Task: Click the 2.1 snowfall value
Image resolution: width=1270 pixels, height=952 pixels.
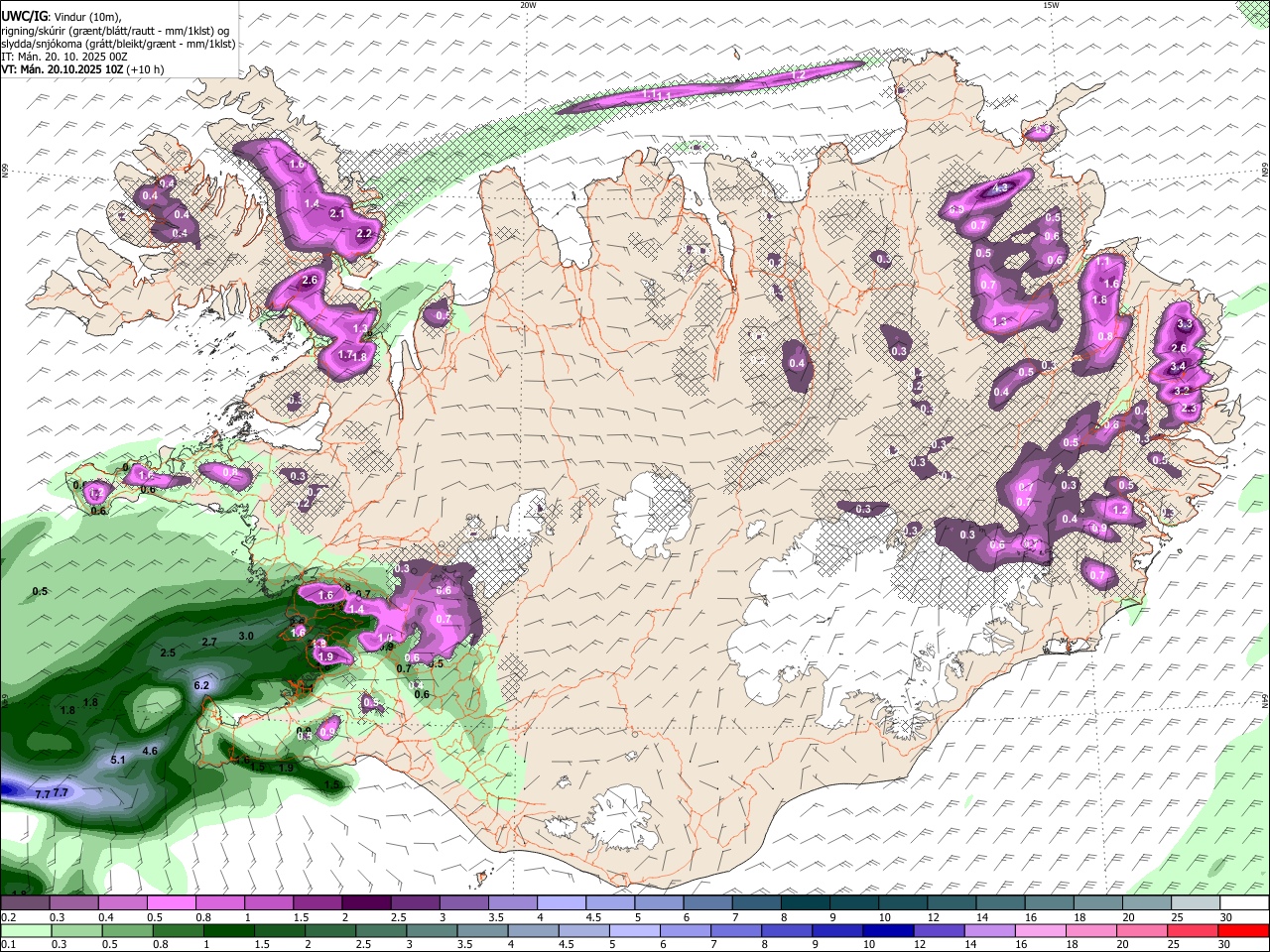Action: tap(336, 214)
